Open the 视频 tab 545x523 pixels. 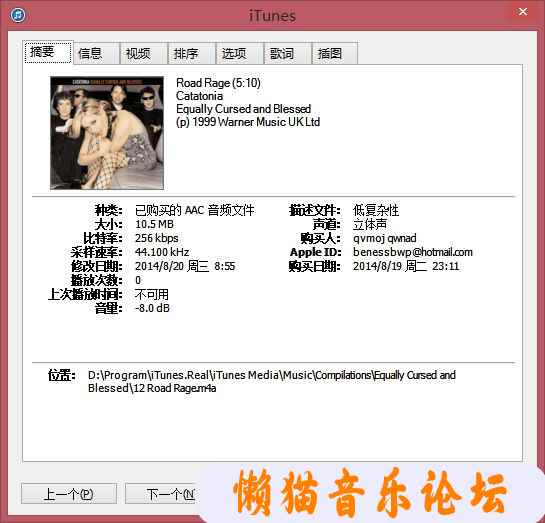pyautogui.click(x=144, y=54)
